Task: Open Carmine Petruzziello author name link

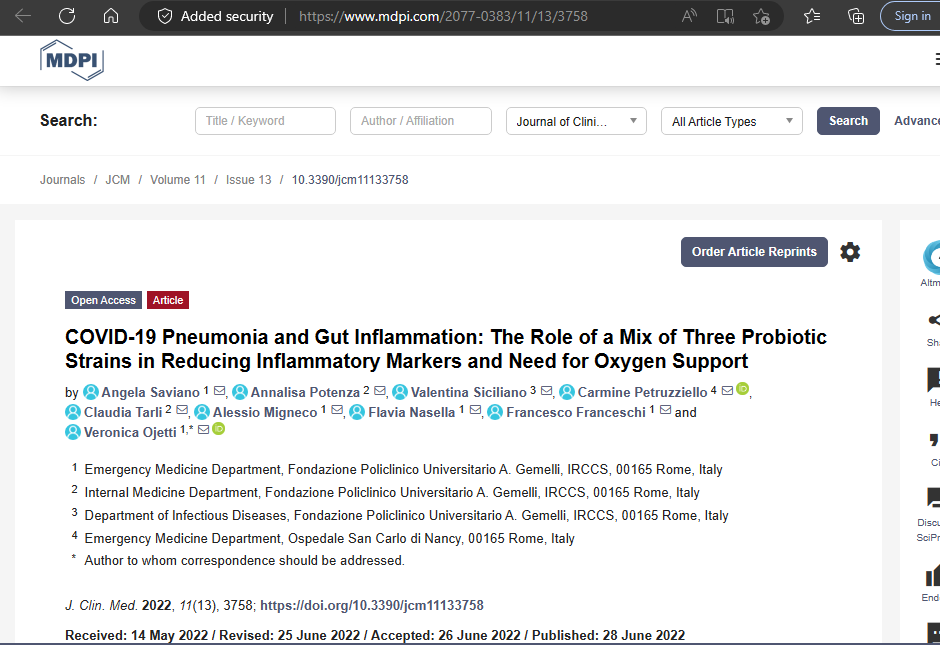Action: [643, 393]
